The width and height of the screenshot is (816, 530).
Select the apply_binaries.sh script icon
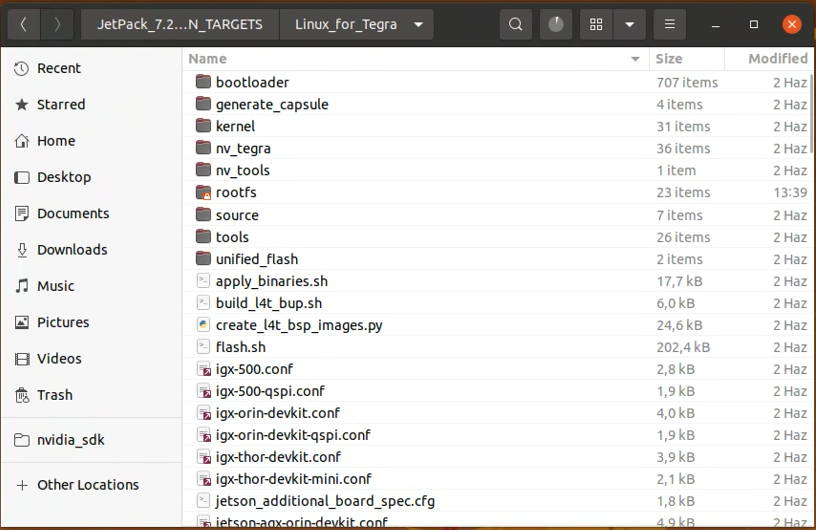(203, 281)
